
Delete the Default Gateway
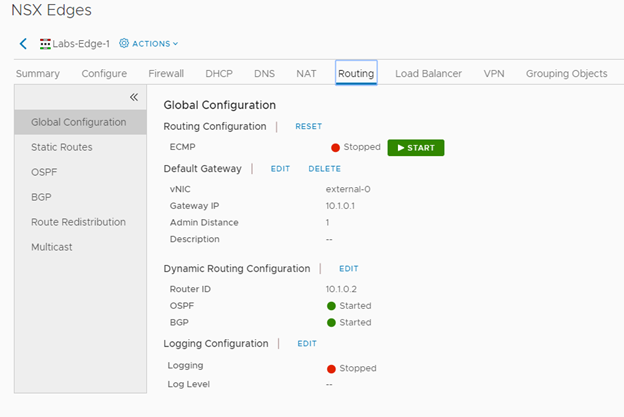[324, 169]
